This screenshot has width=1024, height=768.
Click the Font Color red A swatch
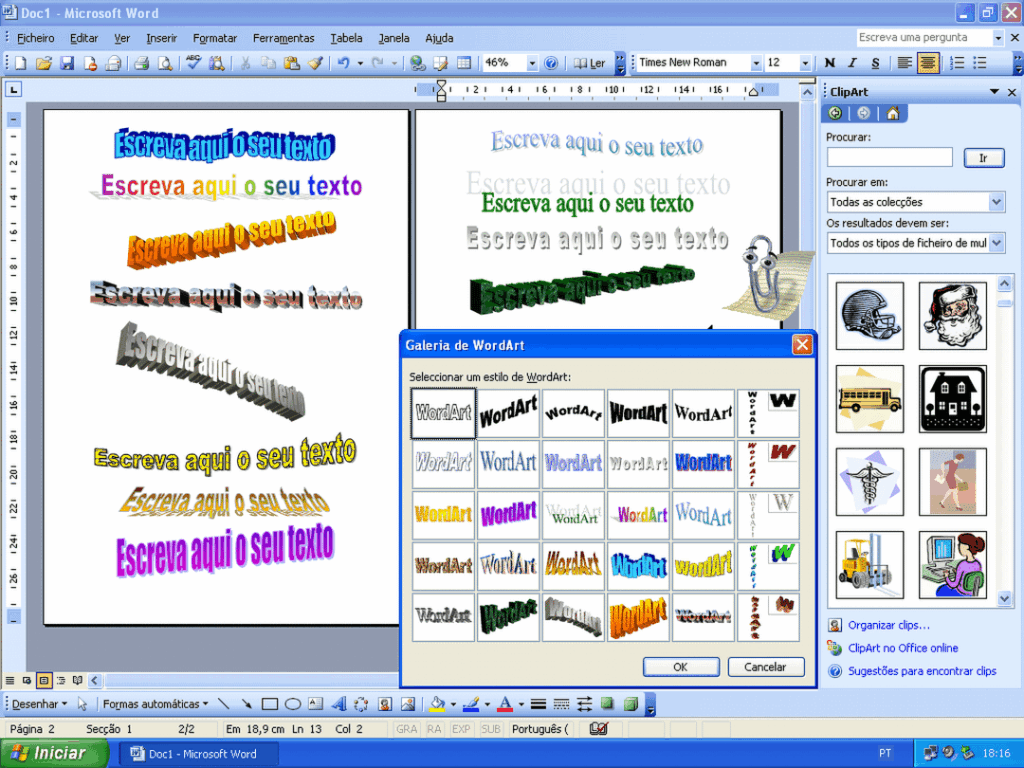(x=504, y=704)
